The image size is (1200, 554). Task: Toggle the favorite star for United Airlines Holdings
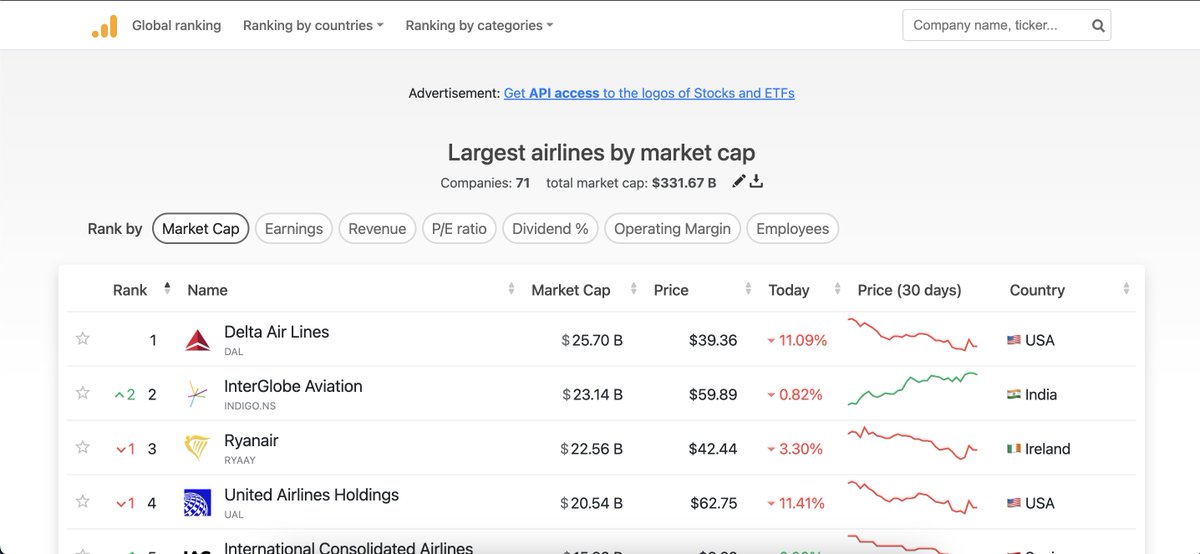coord(83,501)
